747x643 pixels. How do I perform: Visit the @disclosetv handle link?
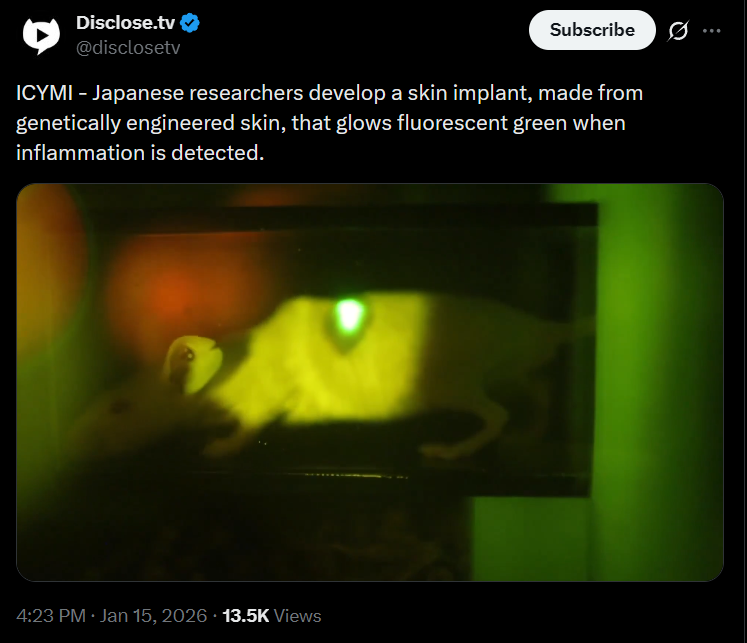point(128,48)
